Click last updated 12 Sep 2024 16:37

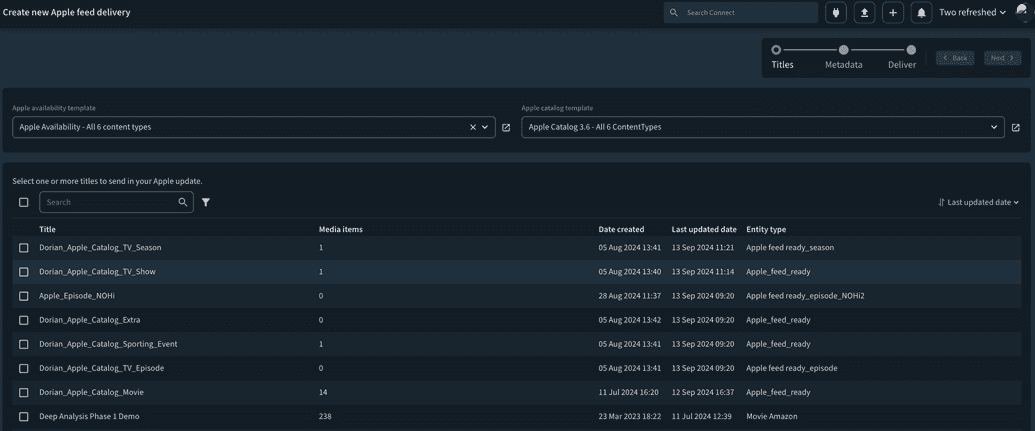[x=703, y=393]
